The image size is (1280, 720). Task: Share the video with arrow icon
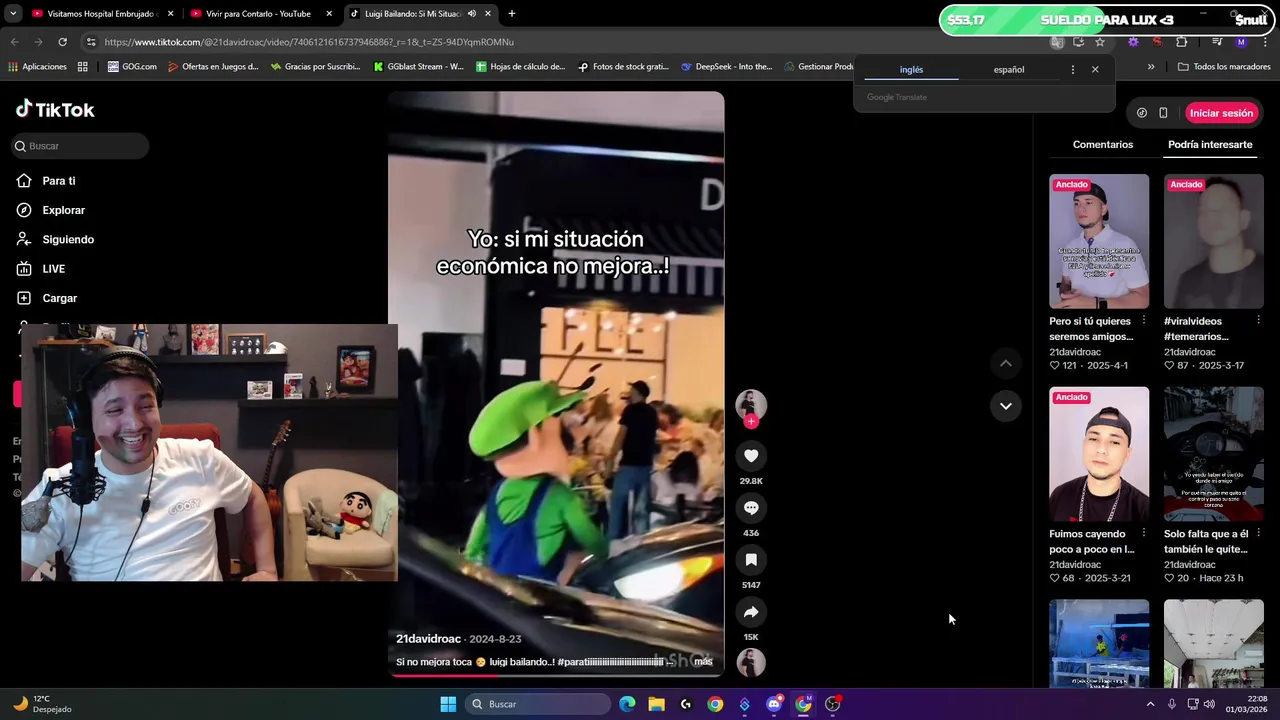coord(751,612)
